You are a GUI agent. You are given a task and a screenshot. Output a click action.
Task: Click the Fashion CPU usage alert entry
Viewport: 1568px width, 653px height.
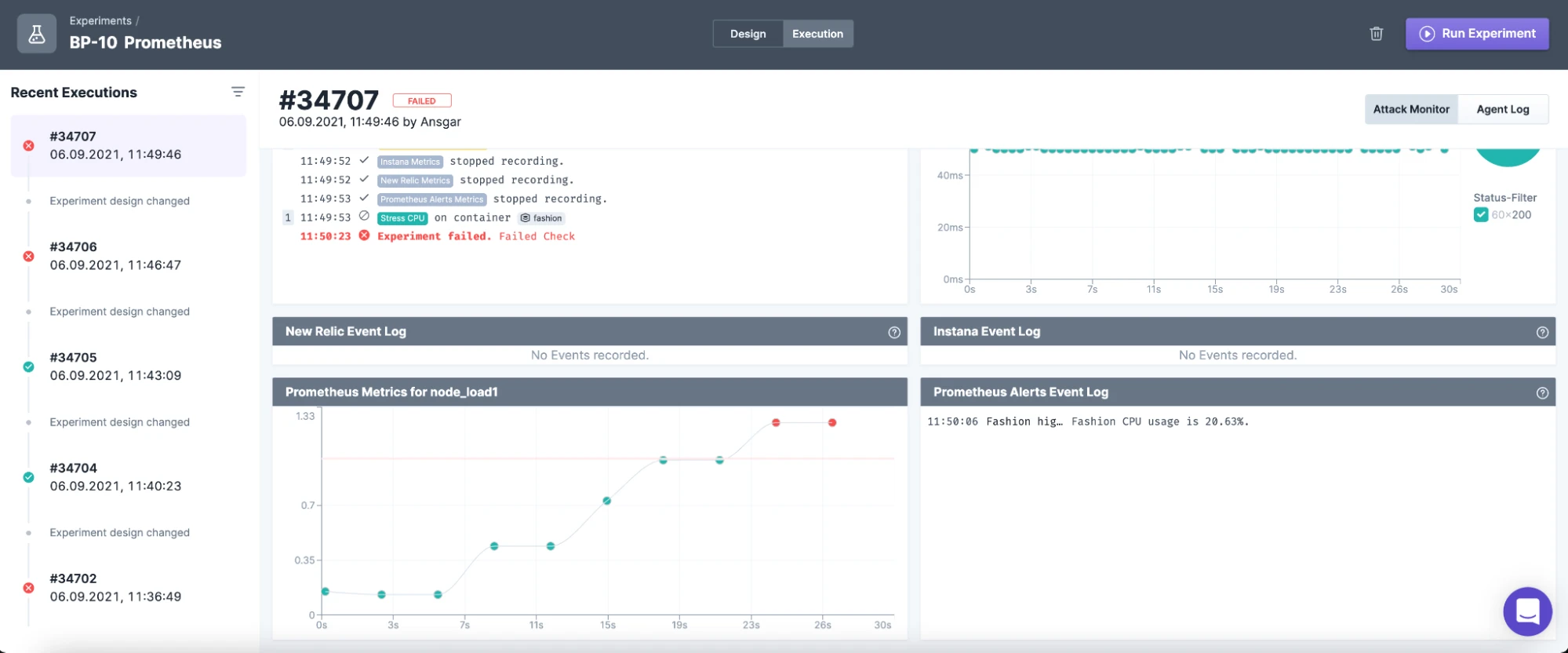(x=1088, y=421)
